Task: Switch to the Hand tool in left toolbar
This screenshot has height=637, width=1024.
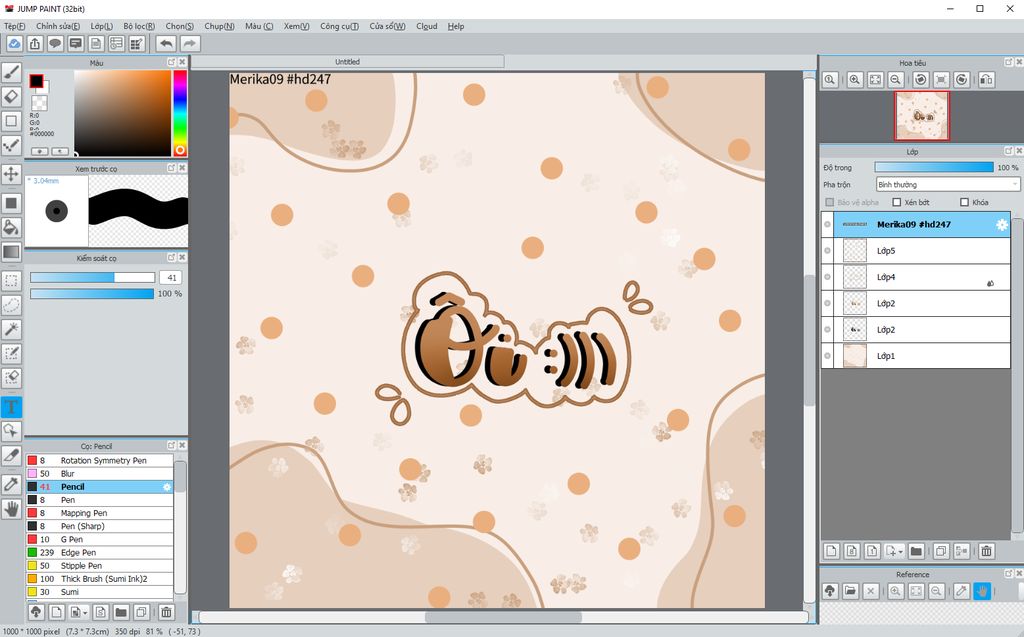Action: click(11, 509)
